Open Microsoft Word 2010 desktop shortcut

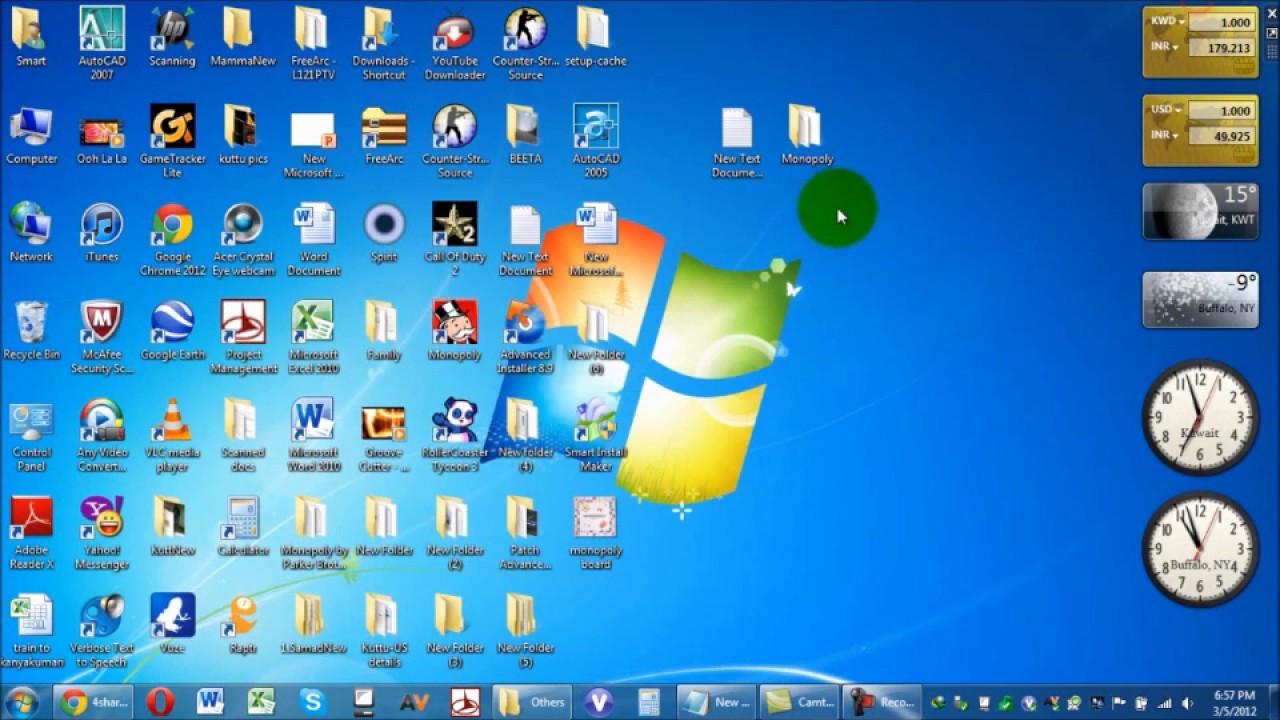[313, 436]
